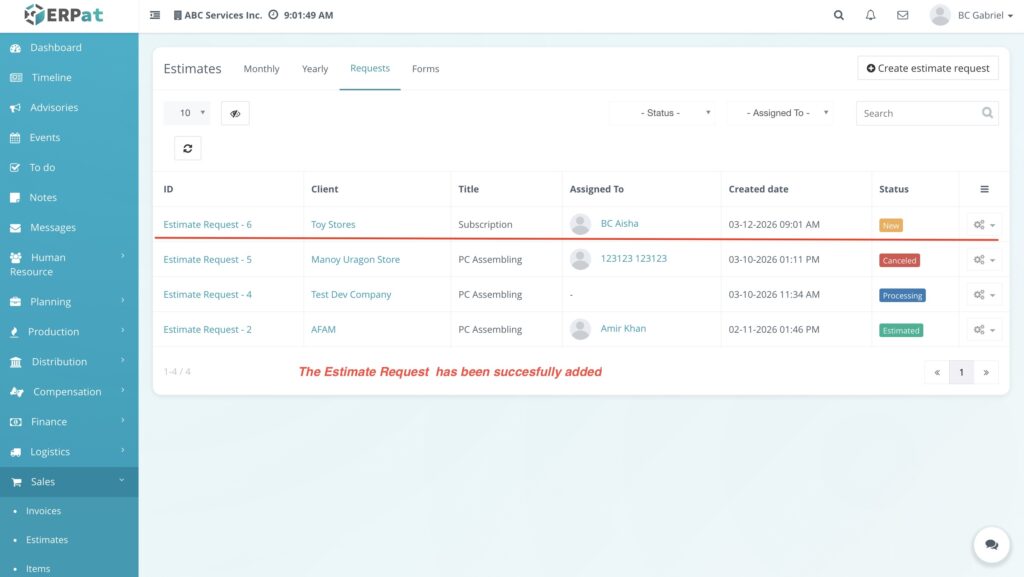This screenshot has width=1024, height=577.
Task: Go to next page in pagination
Action: 986,372
